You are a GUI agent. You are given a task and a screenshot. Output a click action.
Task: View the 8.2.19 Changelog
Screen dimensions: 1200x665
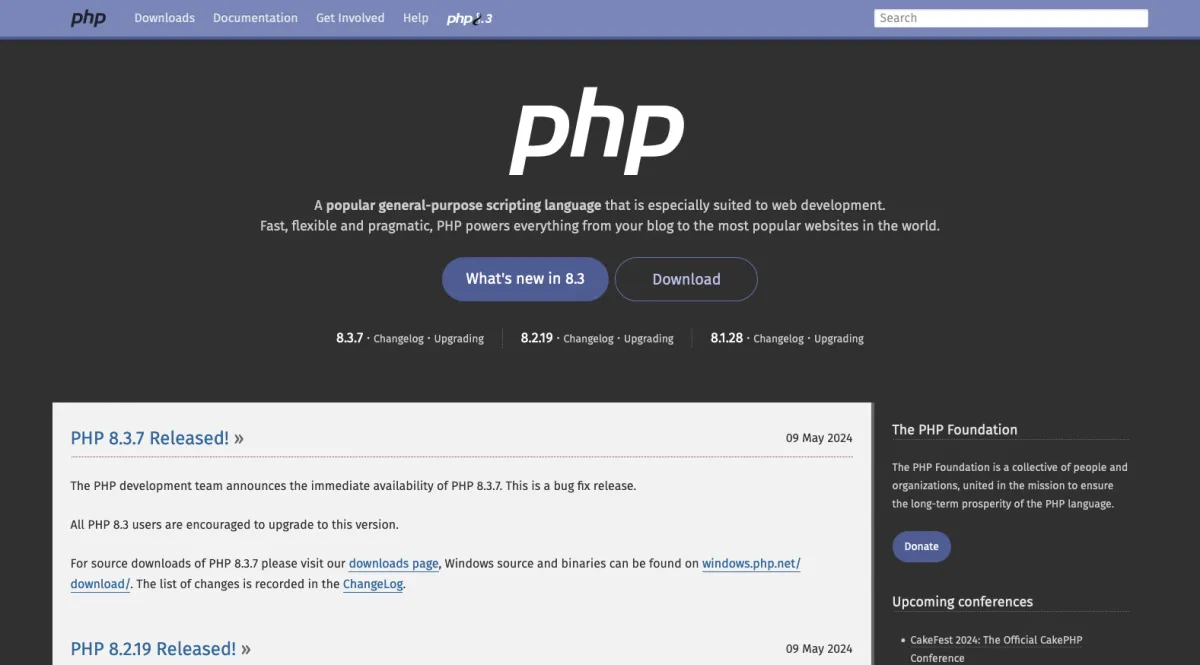(588, 339)
